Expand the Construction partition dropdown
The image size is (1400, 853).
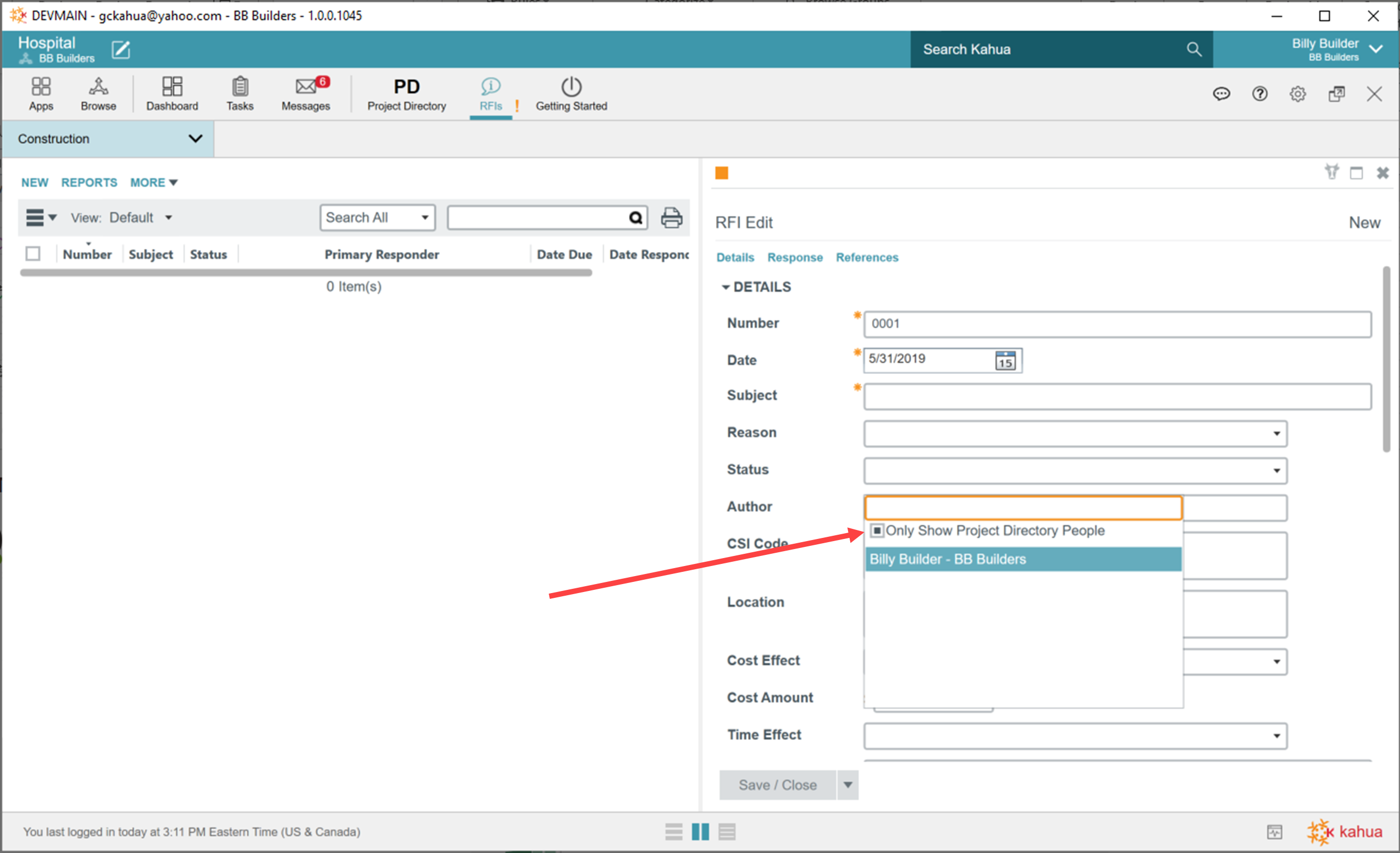coord(195,138)
